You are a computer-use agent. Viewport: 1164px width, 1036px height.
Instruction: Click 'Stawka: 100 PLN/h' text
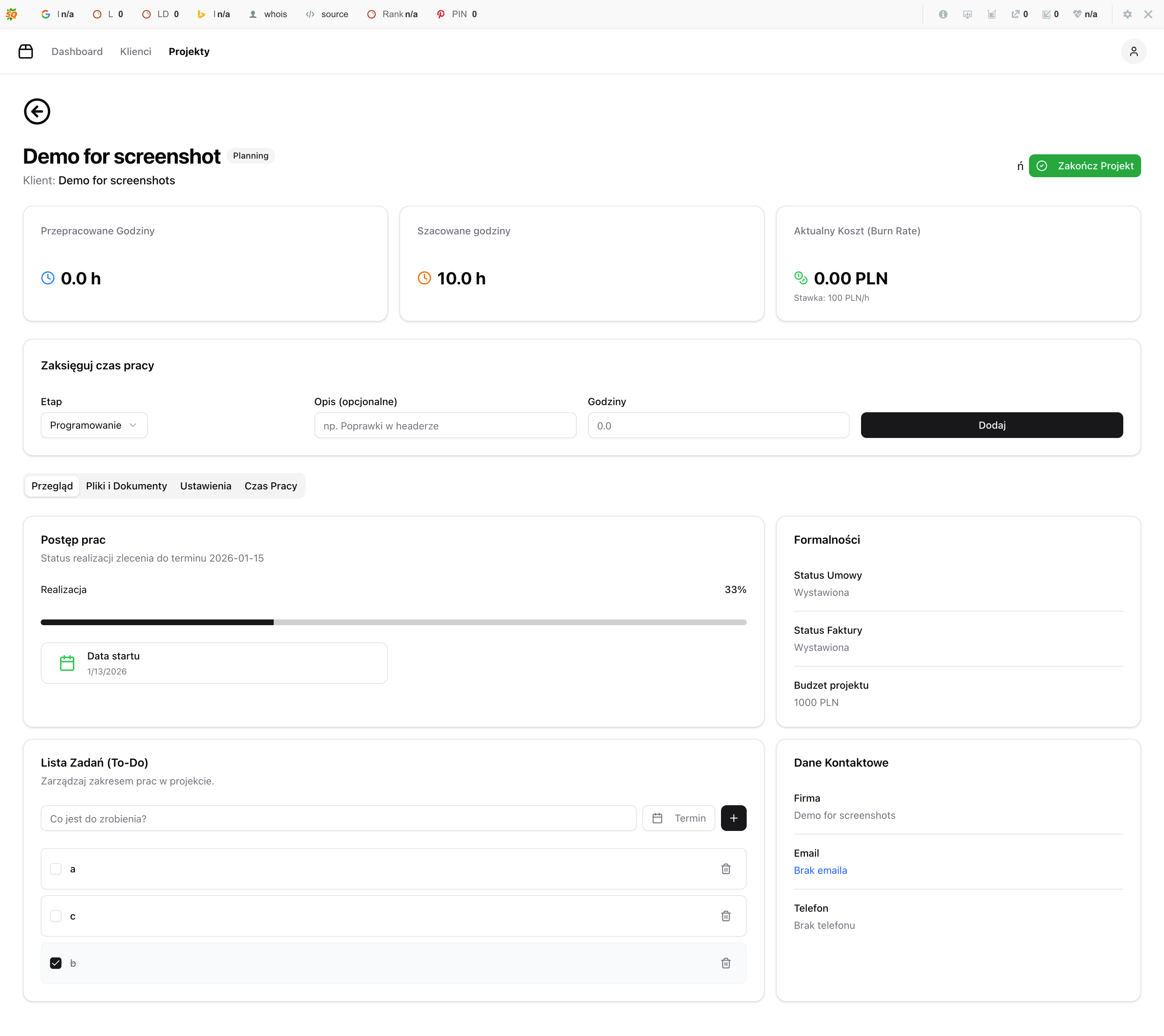pyautogui.click(x=831, y=298)
